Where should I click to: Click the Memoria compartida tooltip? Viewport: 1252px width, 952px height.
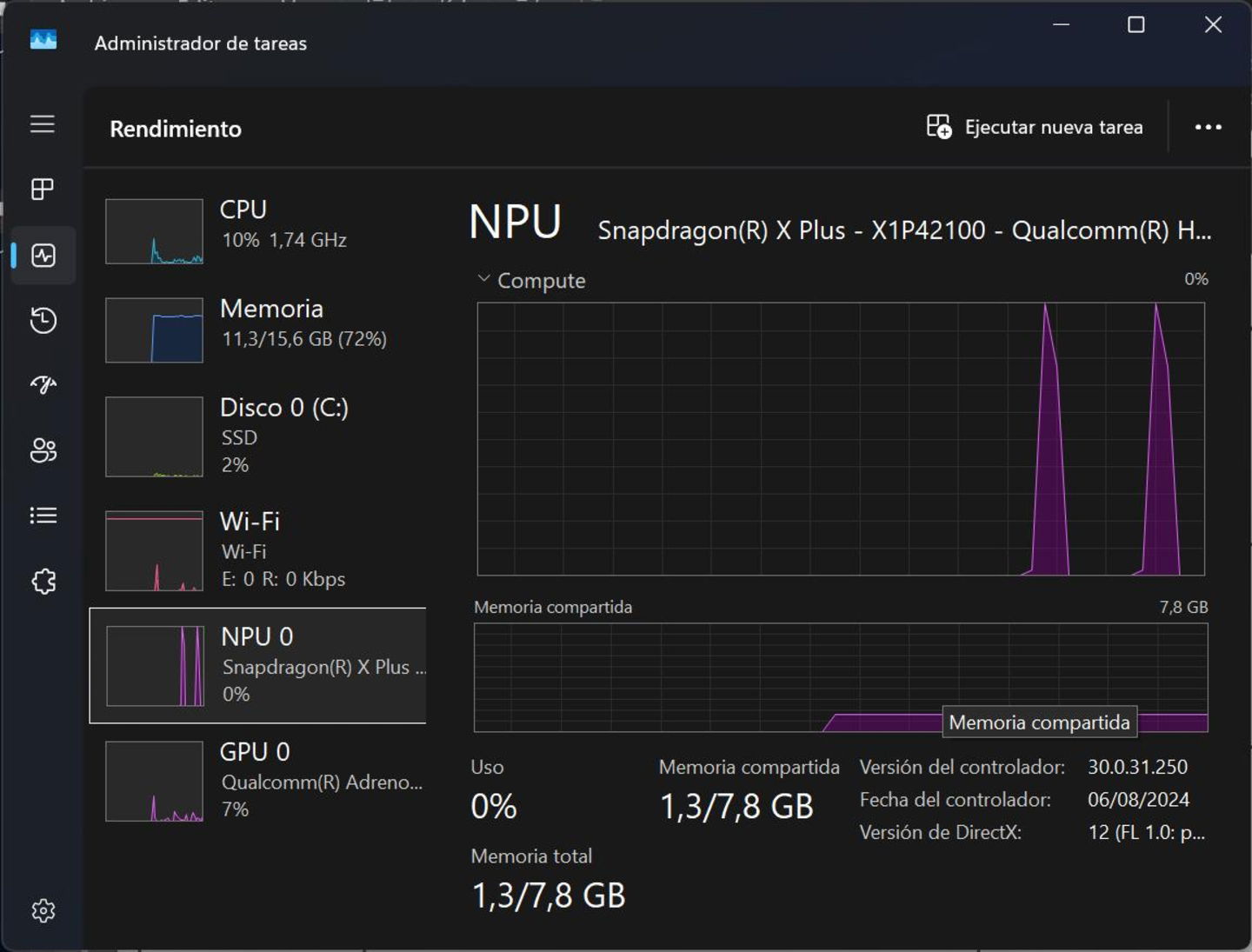(x=1040, y=722)
